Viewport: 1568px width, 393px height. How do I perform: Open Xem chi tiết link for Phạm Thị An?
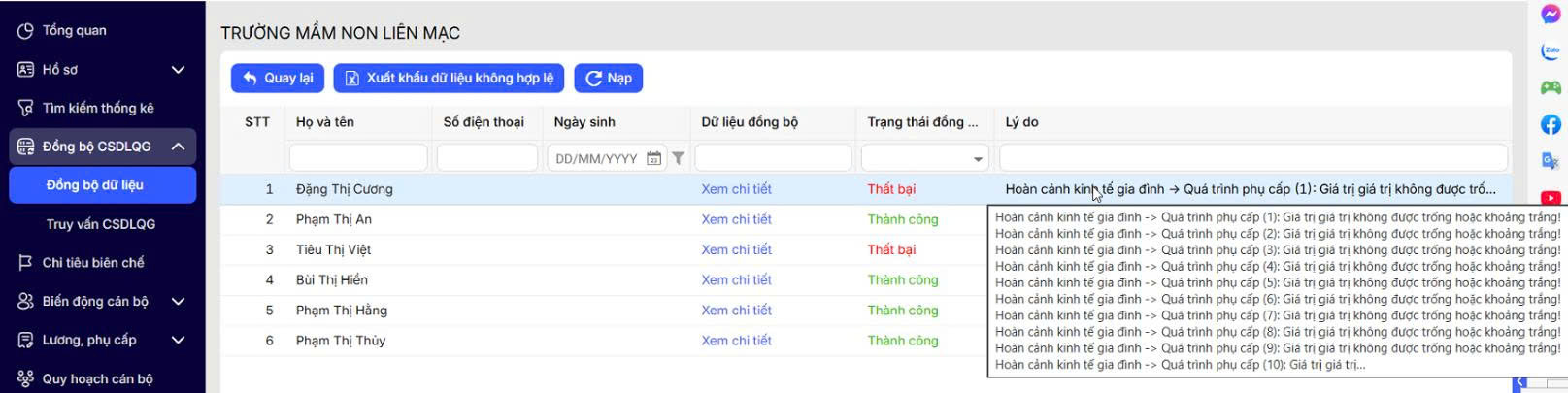(x=736, y=219)
